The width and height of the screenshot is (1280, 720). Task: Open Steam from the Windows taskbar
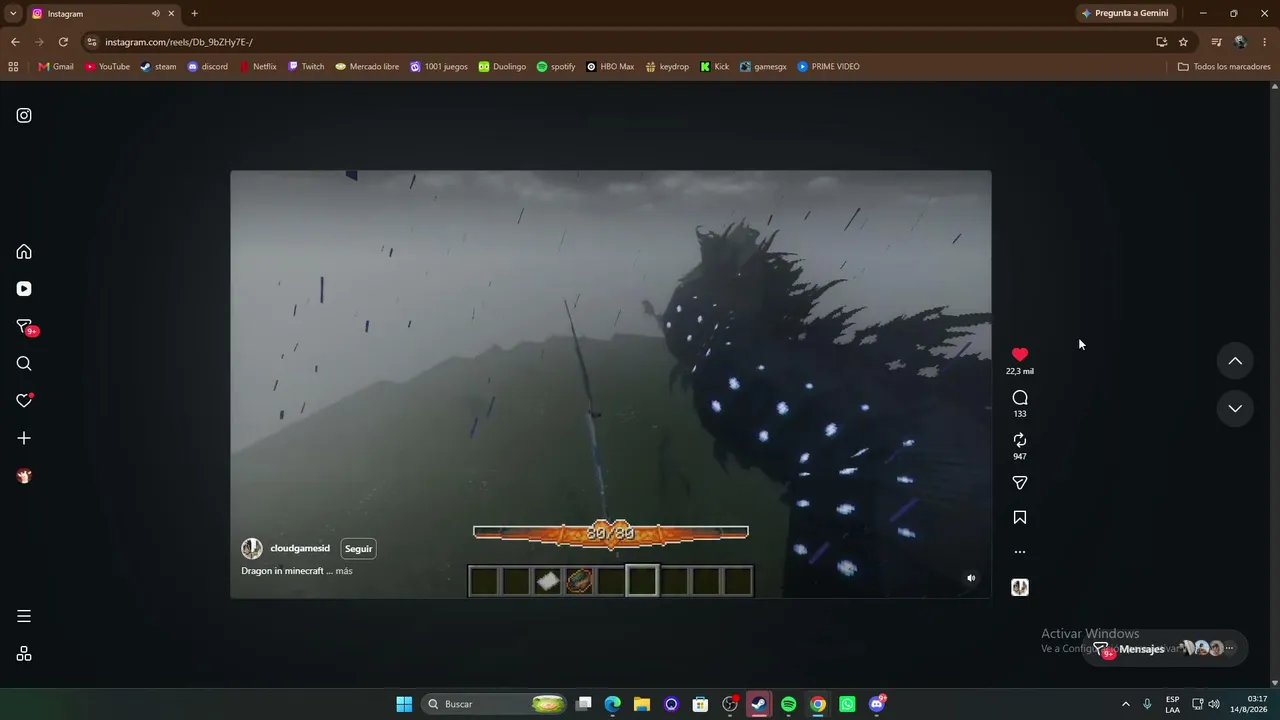[x=759, y=704]
